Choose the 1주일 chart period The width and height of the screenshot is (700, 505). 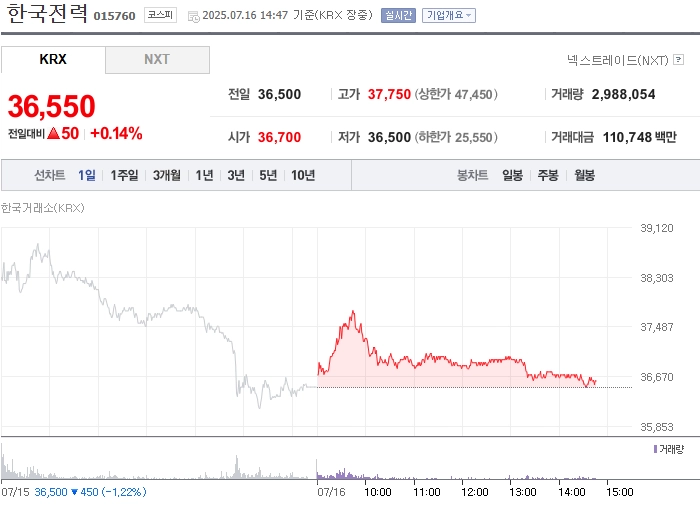tap(124, 175)
